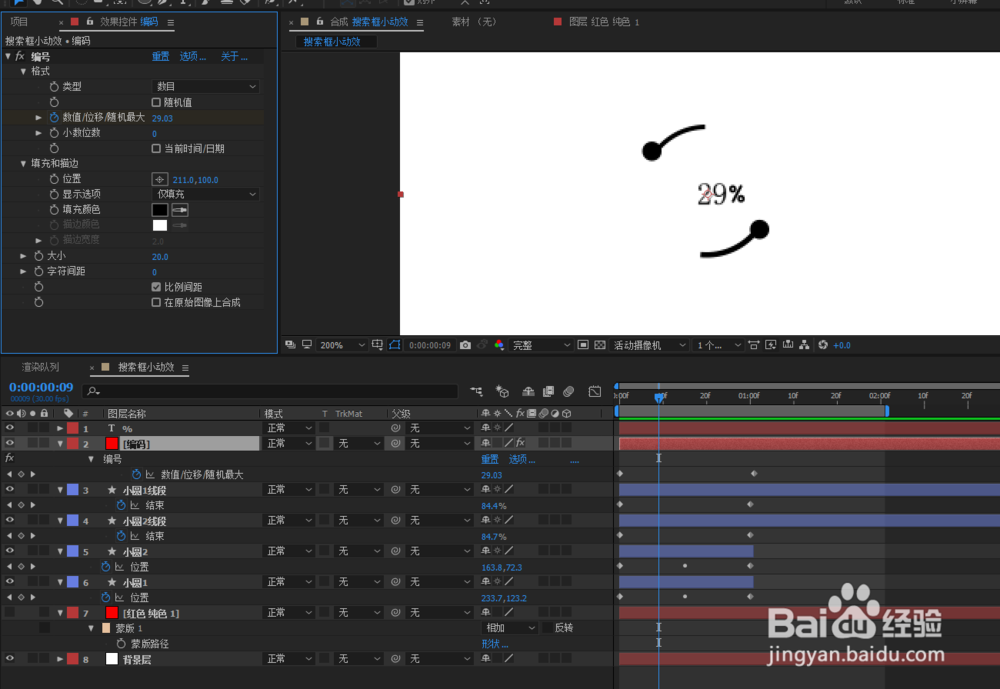Click 重置 in the effects control panel
Viewport: 1000px width, 689px height.
point(161,56)
